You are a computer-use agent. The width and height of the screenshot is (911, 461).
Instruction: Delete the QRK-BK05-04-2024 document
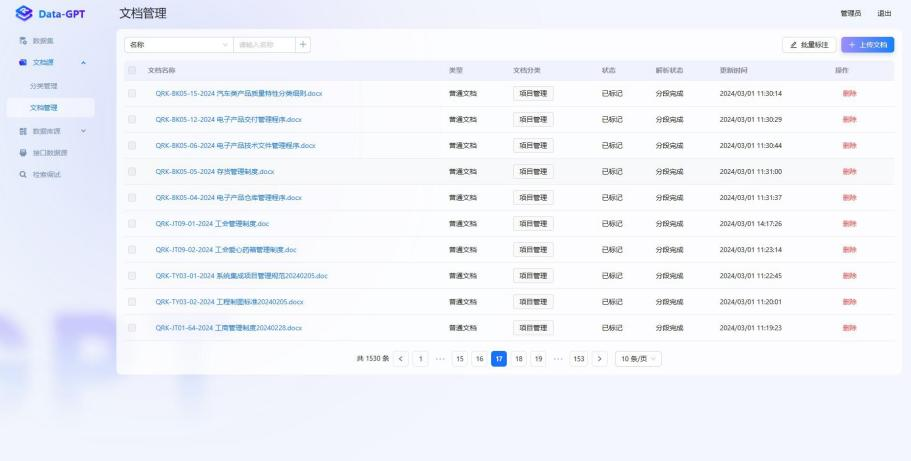849,198
